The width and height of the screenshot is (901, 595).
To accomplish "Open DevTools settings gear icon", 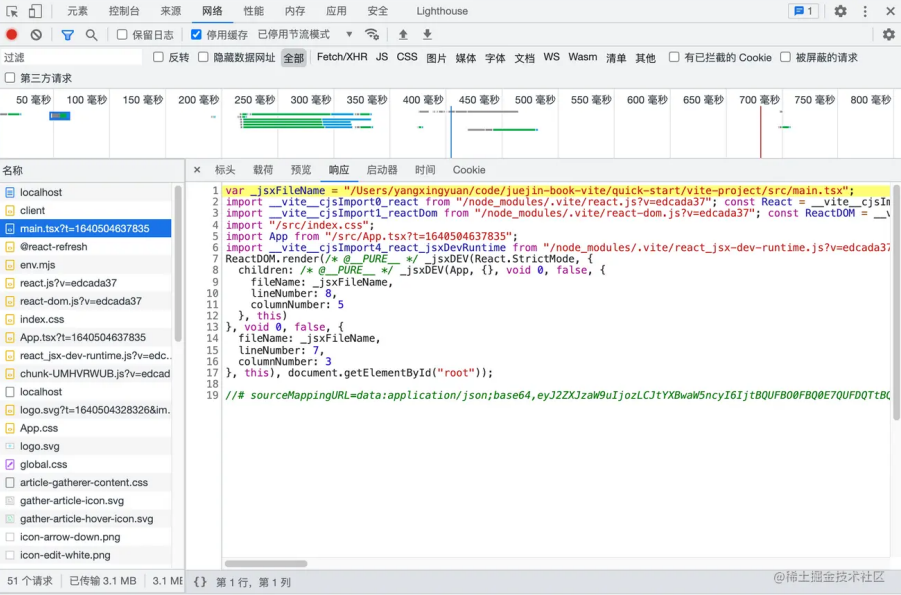I will coord(840,11).
